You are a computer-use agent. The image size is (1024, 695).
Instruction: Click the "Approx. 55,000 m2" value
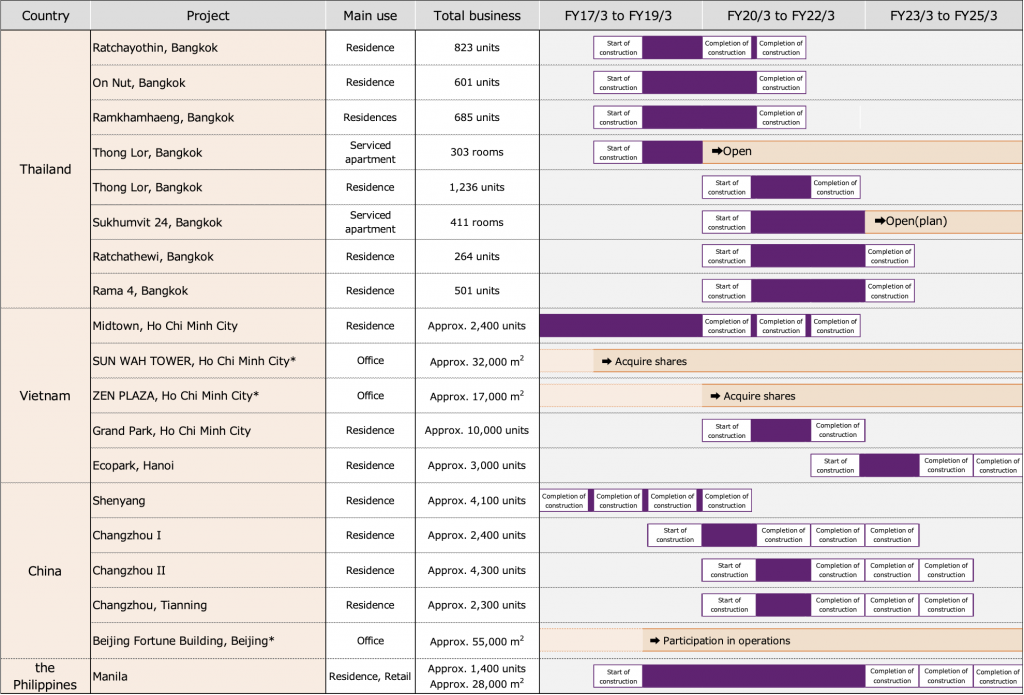pos(477,641)
